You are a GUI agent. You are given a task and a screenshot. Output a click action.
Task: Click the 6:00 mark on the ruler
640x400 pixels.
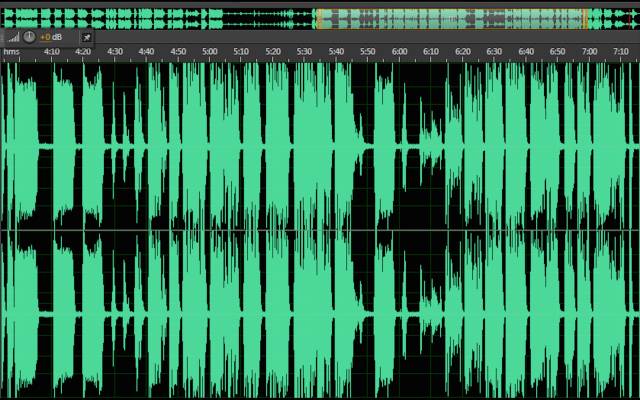(x=399, y=51)
